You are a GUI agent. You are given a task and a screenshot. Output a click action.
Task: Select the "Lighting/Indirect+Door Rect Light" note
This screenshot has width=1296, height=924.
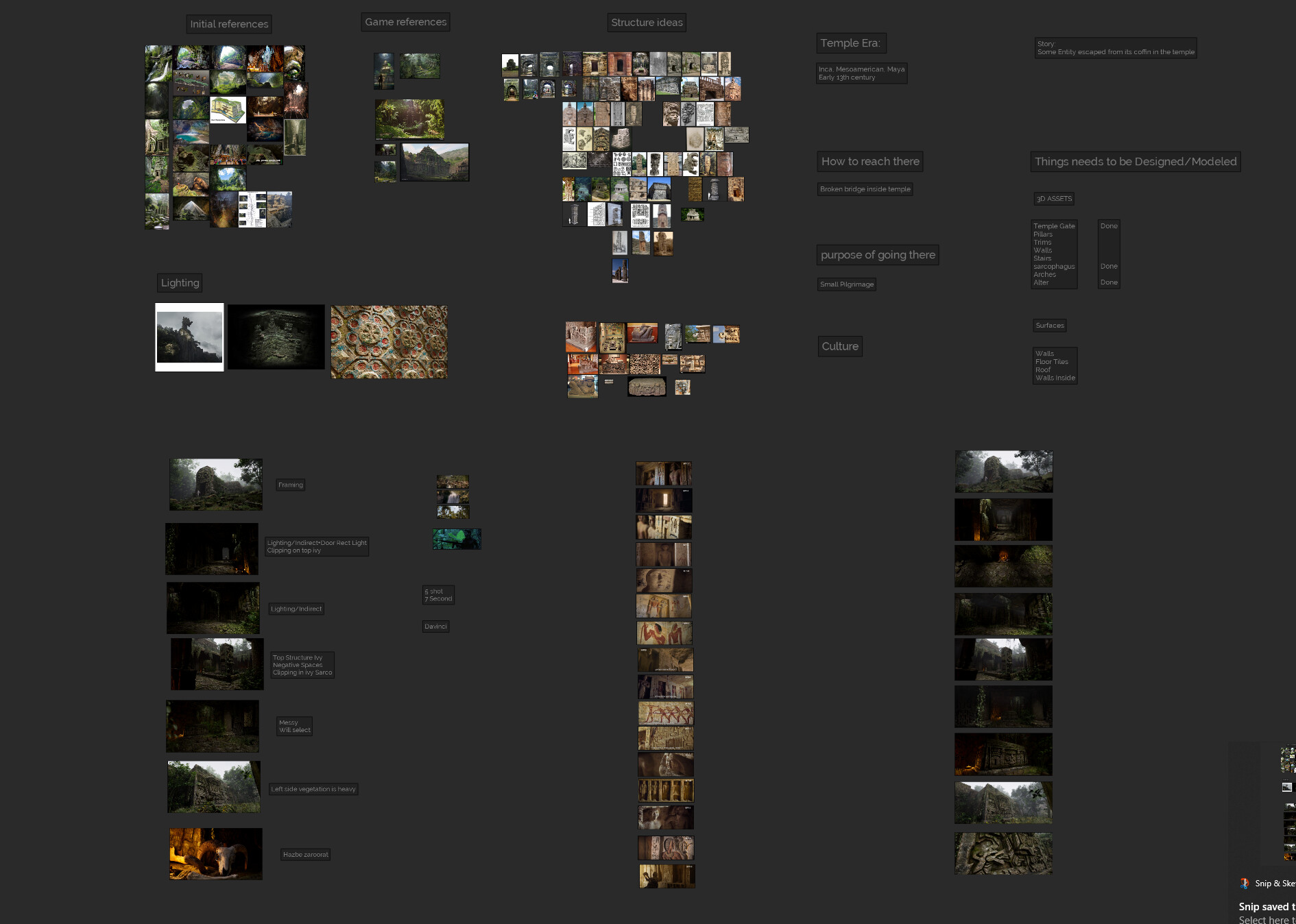click(x=317, y=546)
